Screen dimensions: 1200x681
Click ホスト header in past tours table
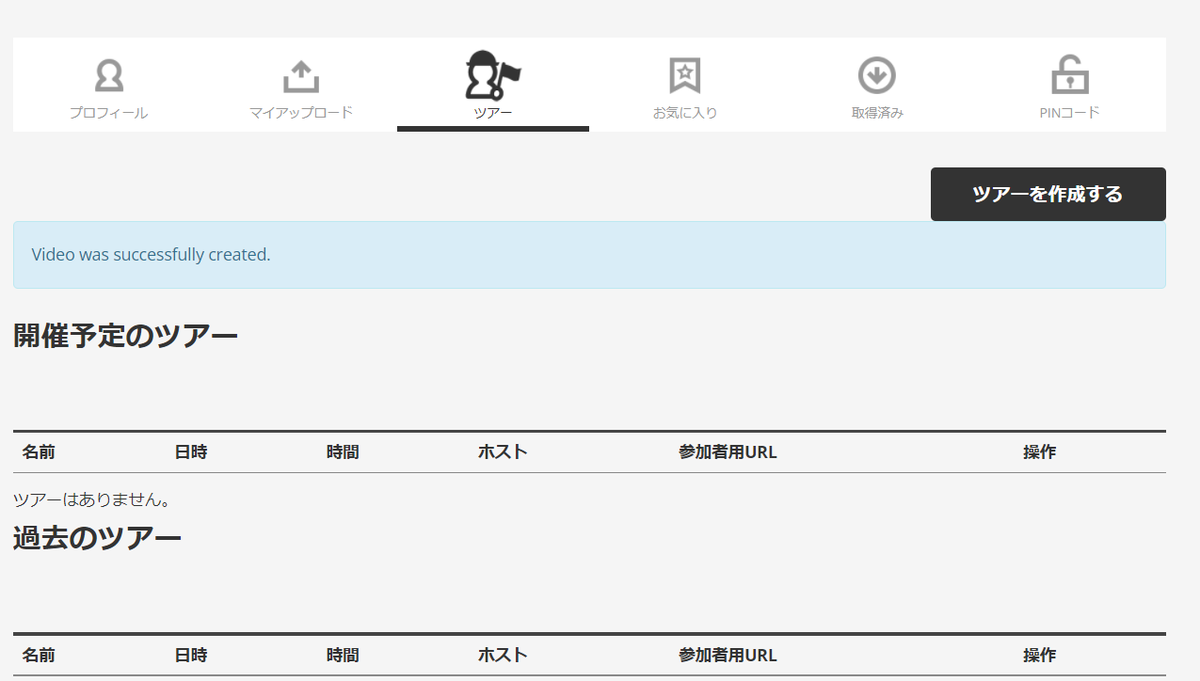(503, 656)
